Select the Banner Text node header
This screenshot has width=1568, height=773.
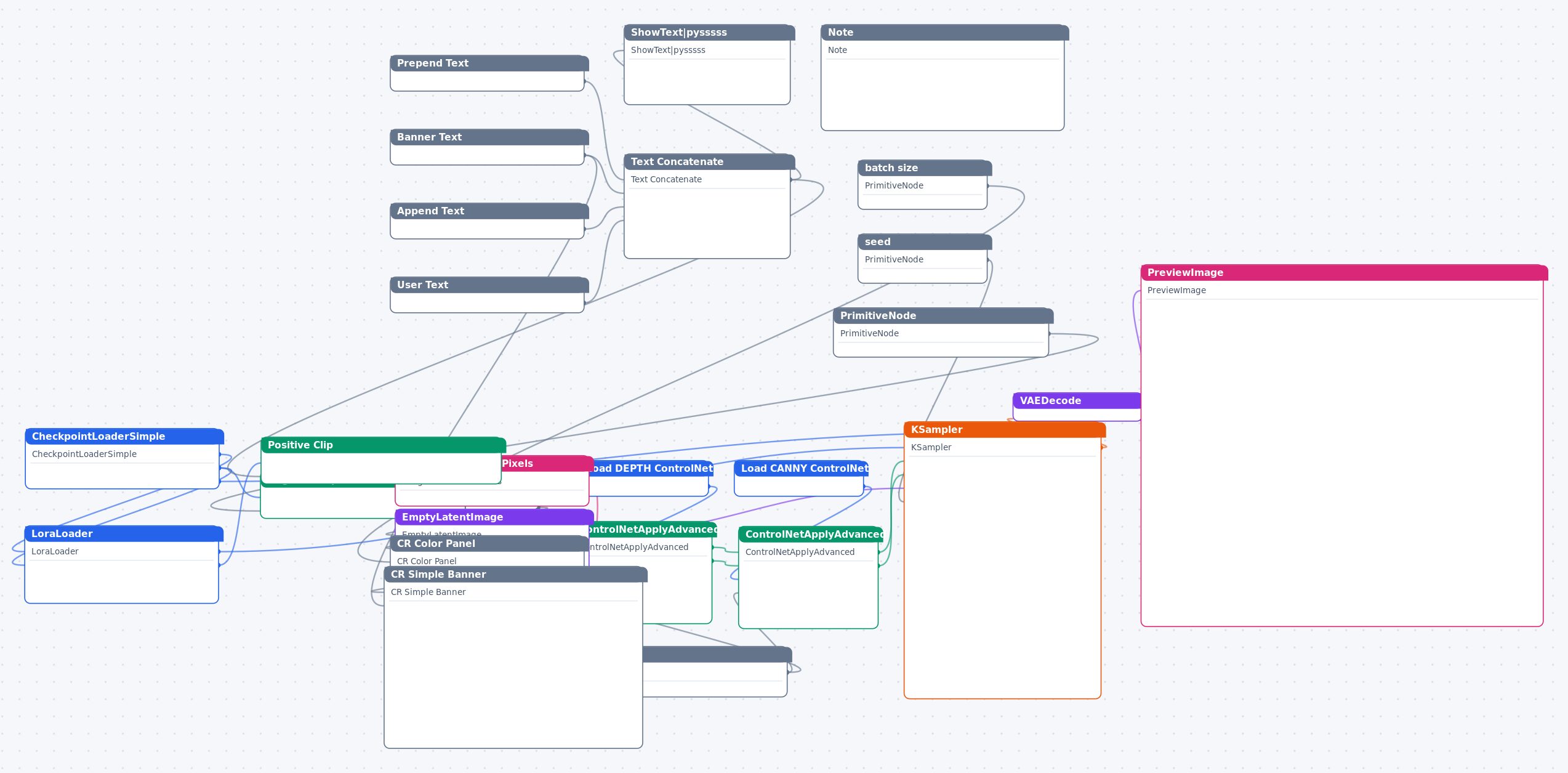coord(489,137)
